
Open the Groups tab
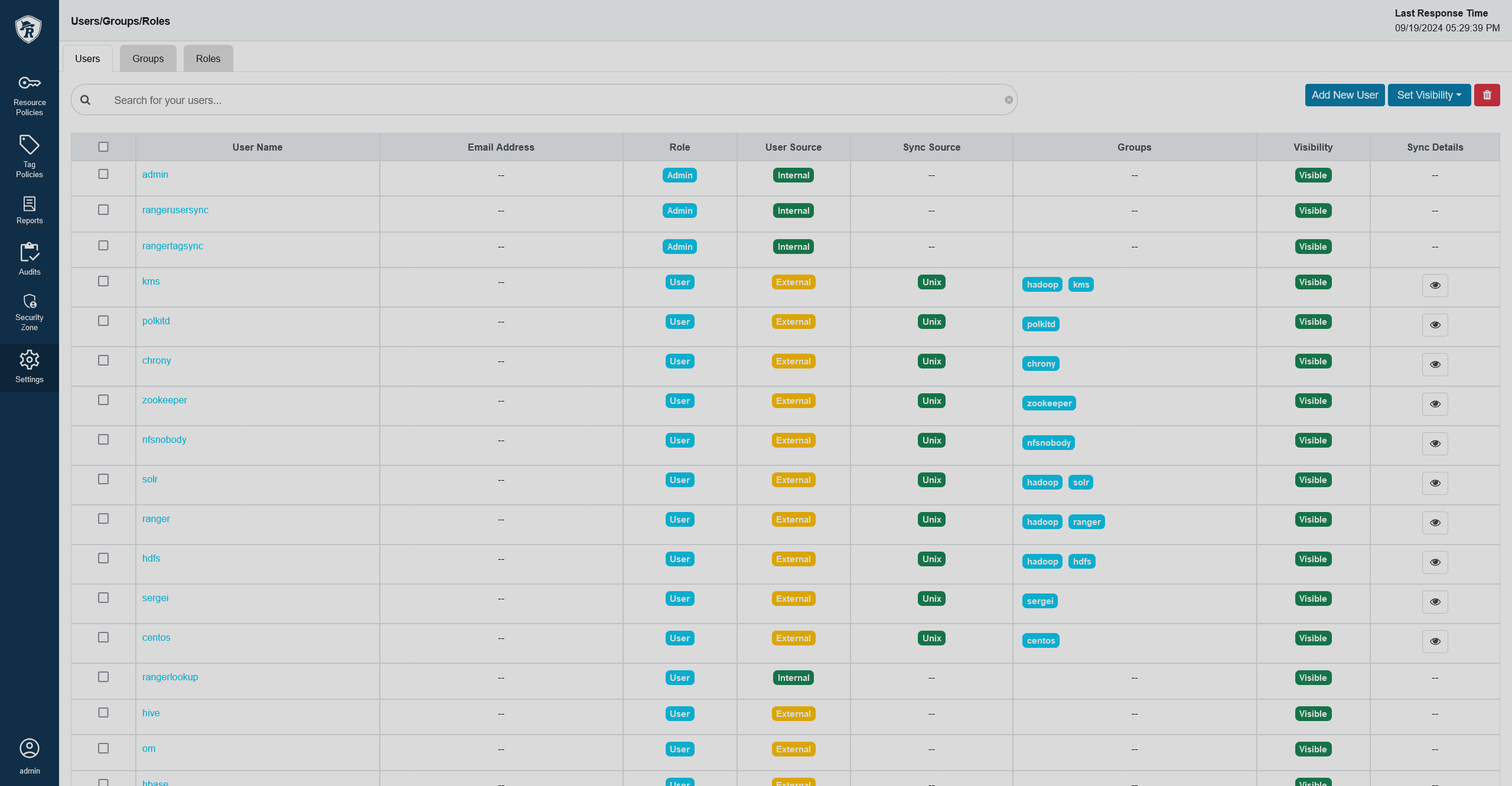[x=148, y=58]
